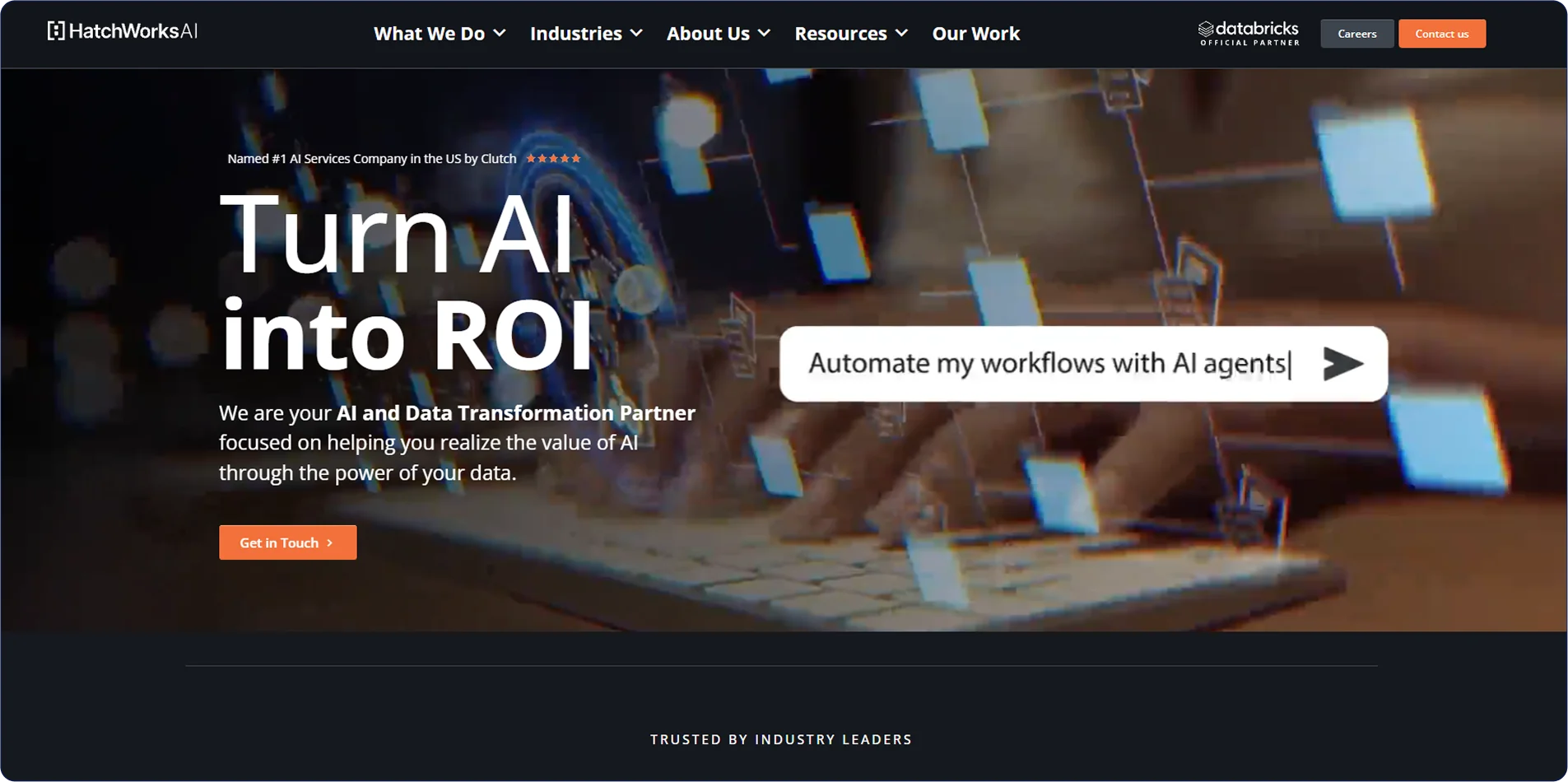This screenshot has width=1568, height=782.
Task: Expand the About Us chevron
Action: point(765,34)
